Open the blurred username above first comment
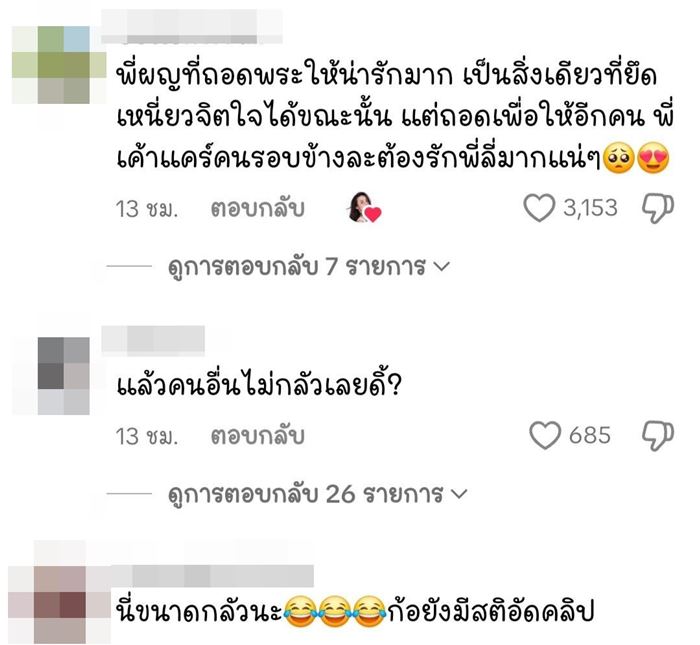 [192, 26]
